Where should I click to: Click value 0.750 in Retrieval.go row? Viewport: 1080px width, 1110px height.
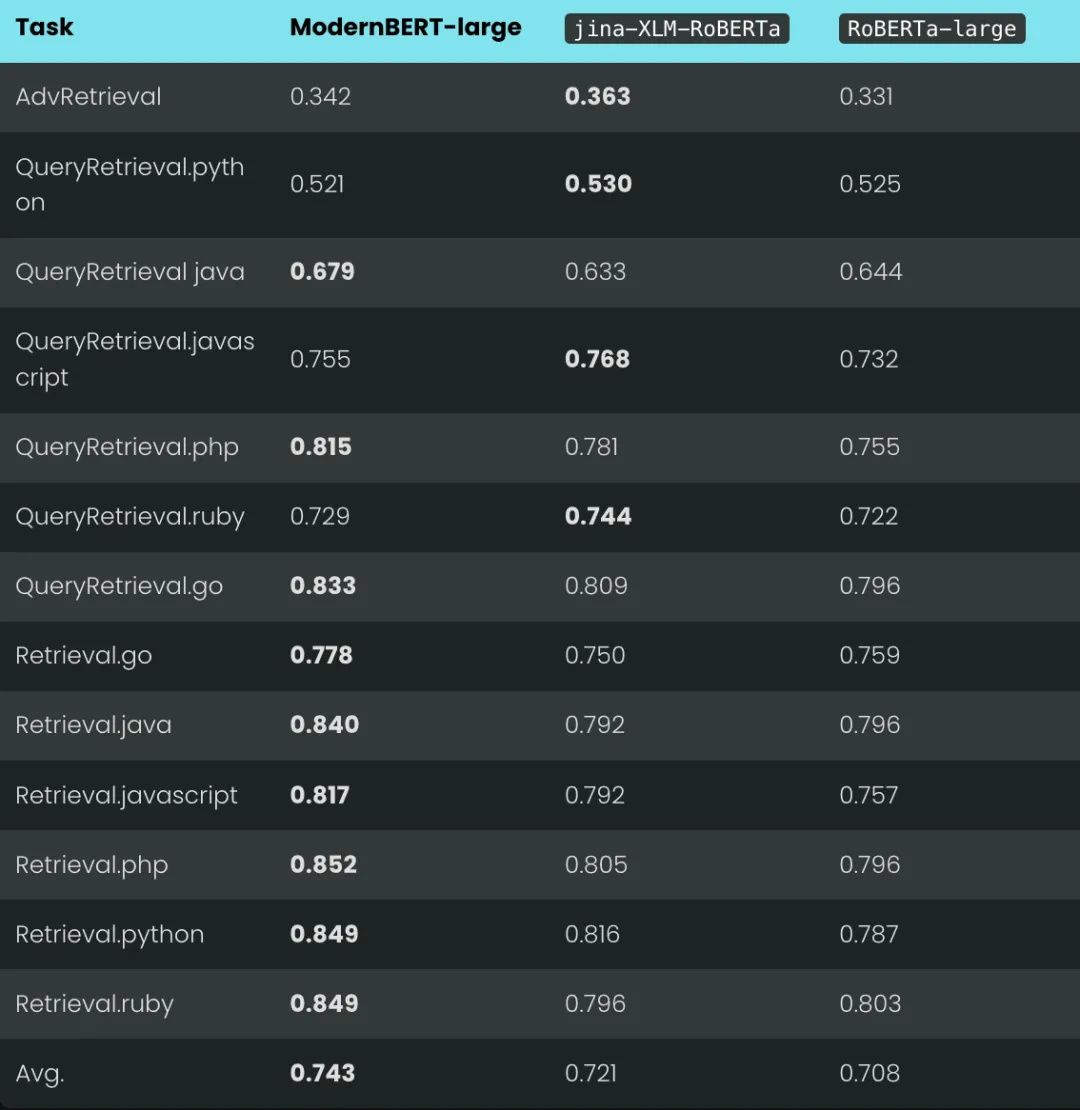tap(594, 655)
